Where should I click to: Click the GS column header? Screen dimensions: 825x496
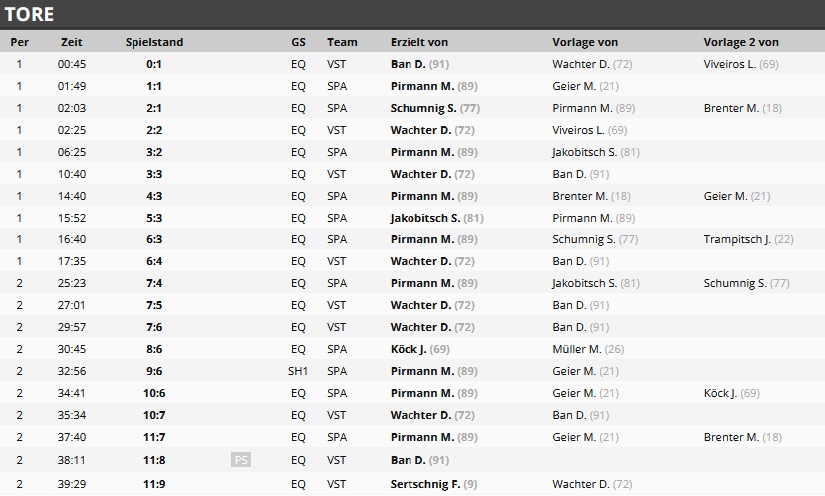[x=298, y=42]
